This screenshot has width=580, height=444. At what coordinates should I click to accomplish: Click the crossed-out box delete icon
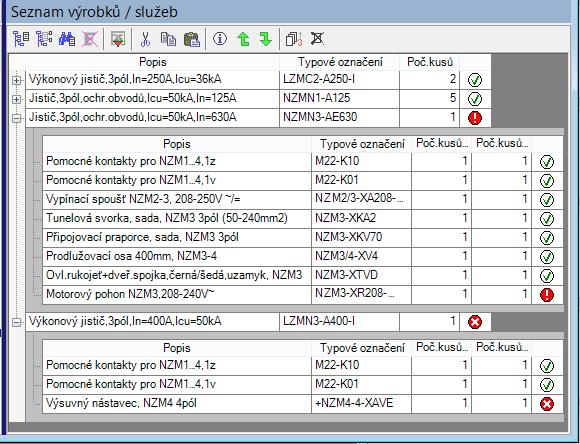(x=317, y=38)
